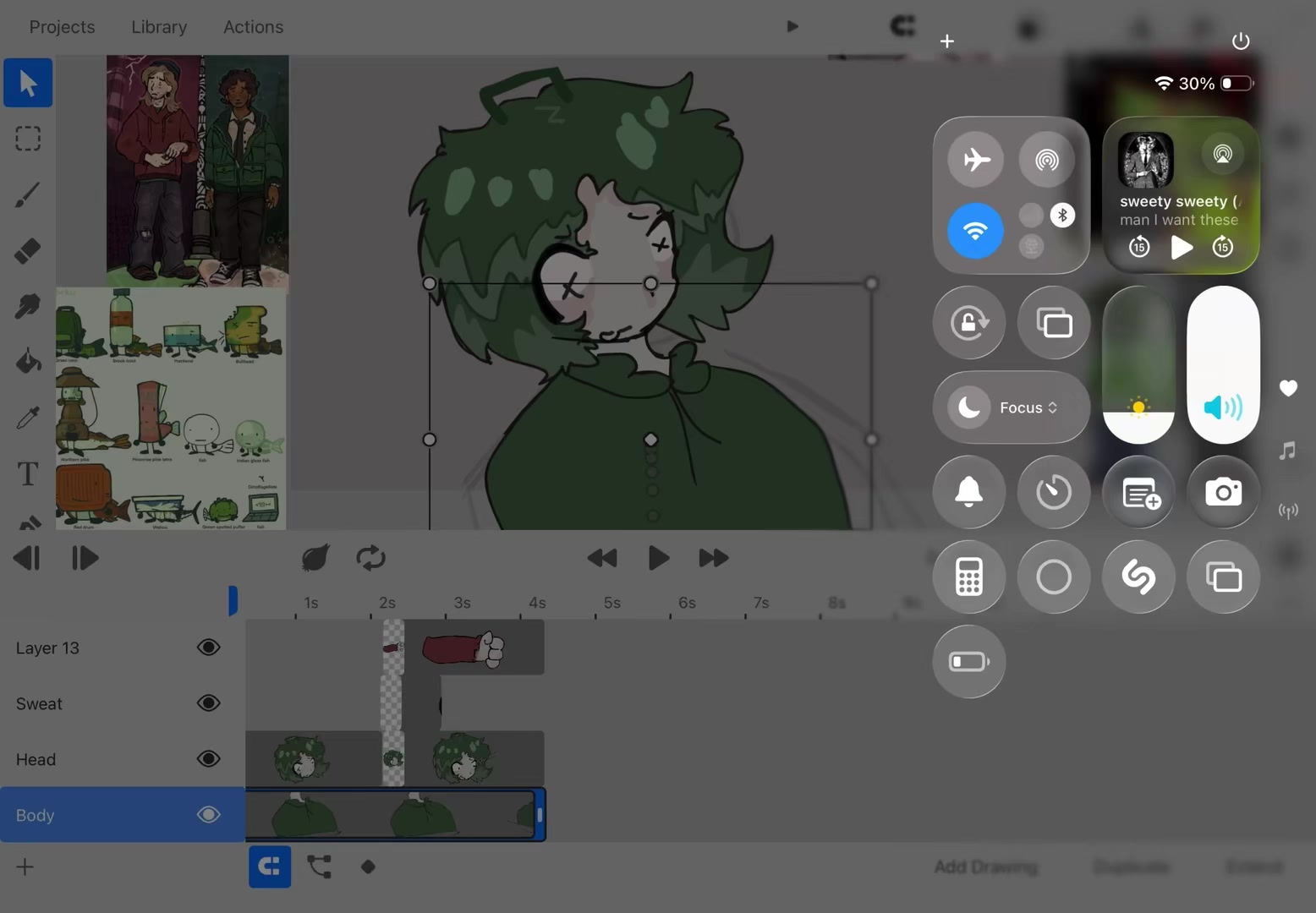Open the Library menu
Image resolution: width=1316 pixels, height=913 pixels.
pos(159,27)
